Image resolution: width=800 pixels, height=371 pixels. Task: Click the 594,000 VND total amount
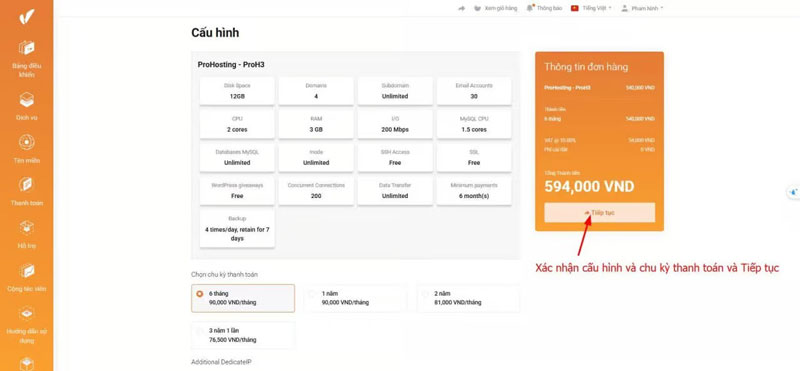[x=589, y=186]
